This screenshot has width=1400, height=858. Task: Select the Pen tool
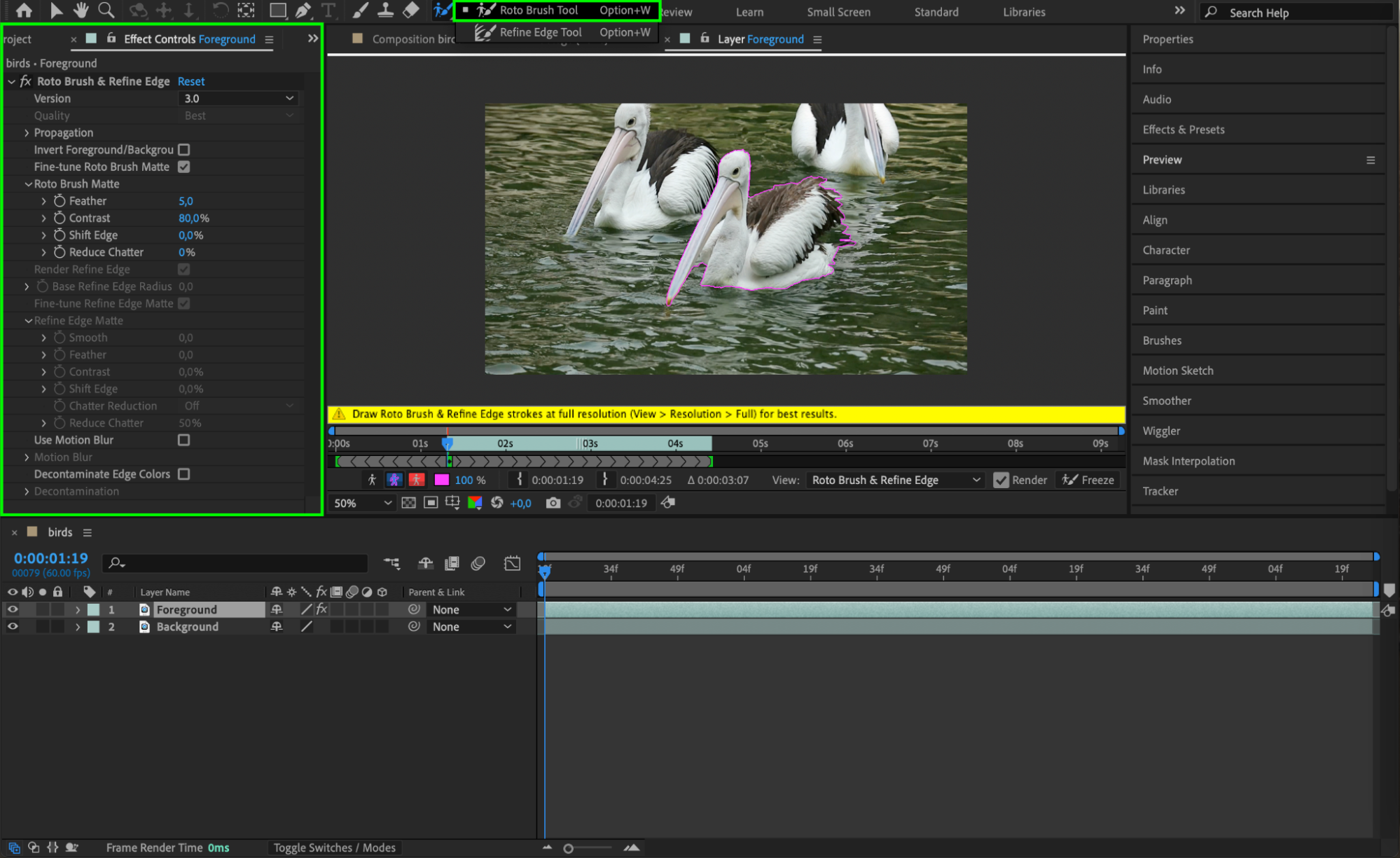[x=303, y=11]
